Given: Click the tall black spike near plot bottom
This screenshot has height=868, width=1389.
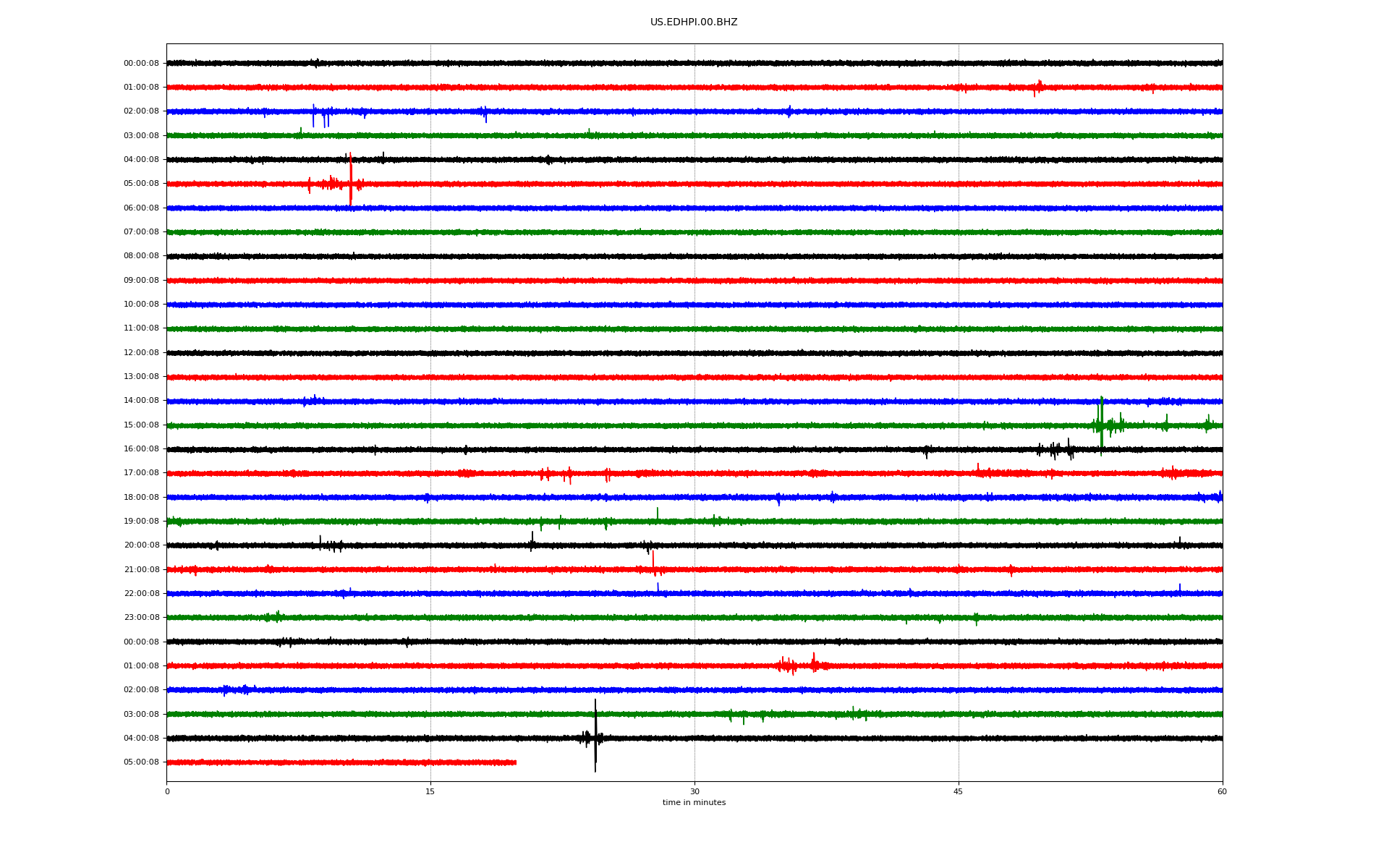Looking at the screenshot, I should click(595, 734).
